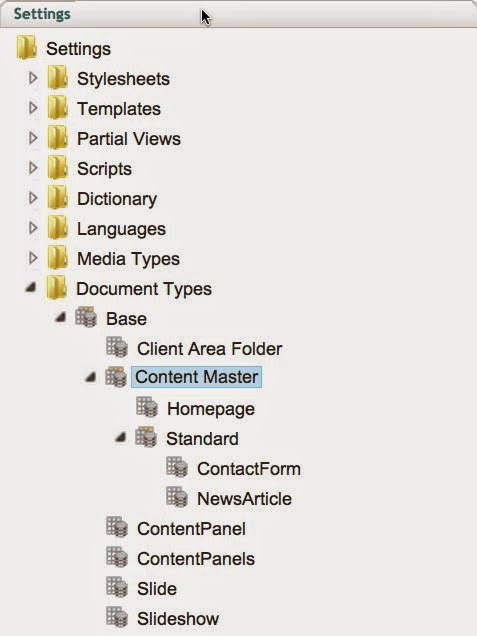Viewport: 477px width, 636px height.
Task: Click the ContentPanel document type icon
Action: (x=117, y=527)
